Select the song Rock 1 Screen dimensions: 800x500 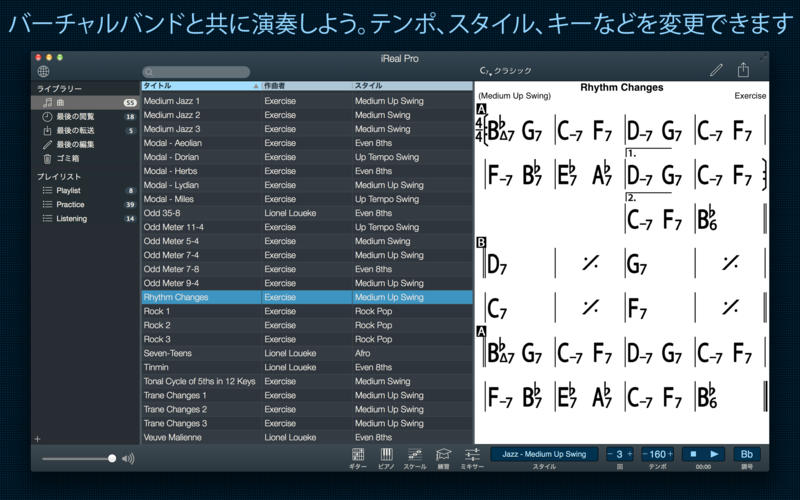click(307, 311)
